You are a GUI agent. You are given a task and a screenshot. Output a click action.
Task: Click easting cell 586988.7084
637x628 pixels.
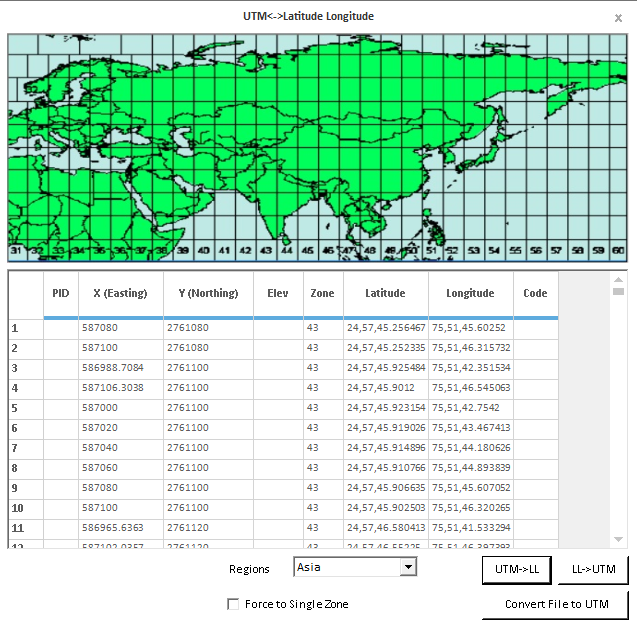coord(121,368)
